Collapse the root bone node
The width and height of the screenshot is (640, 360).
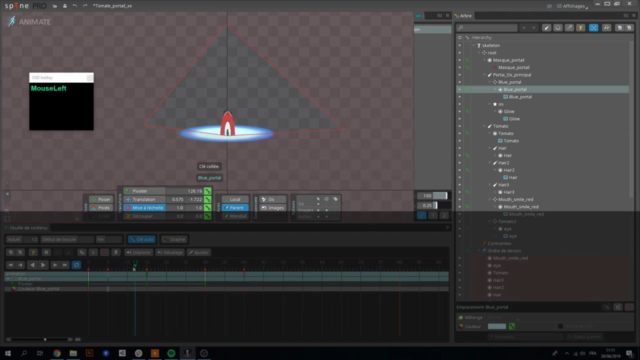pyautogui.click(x=479, y=53)
